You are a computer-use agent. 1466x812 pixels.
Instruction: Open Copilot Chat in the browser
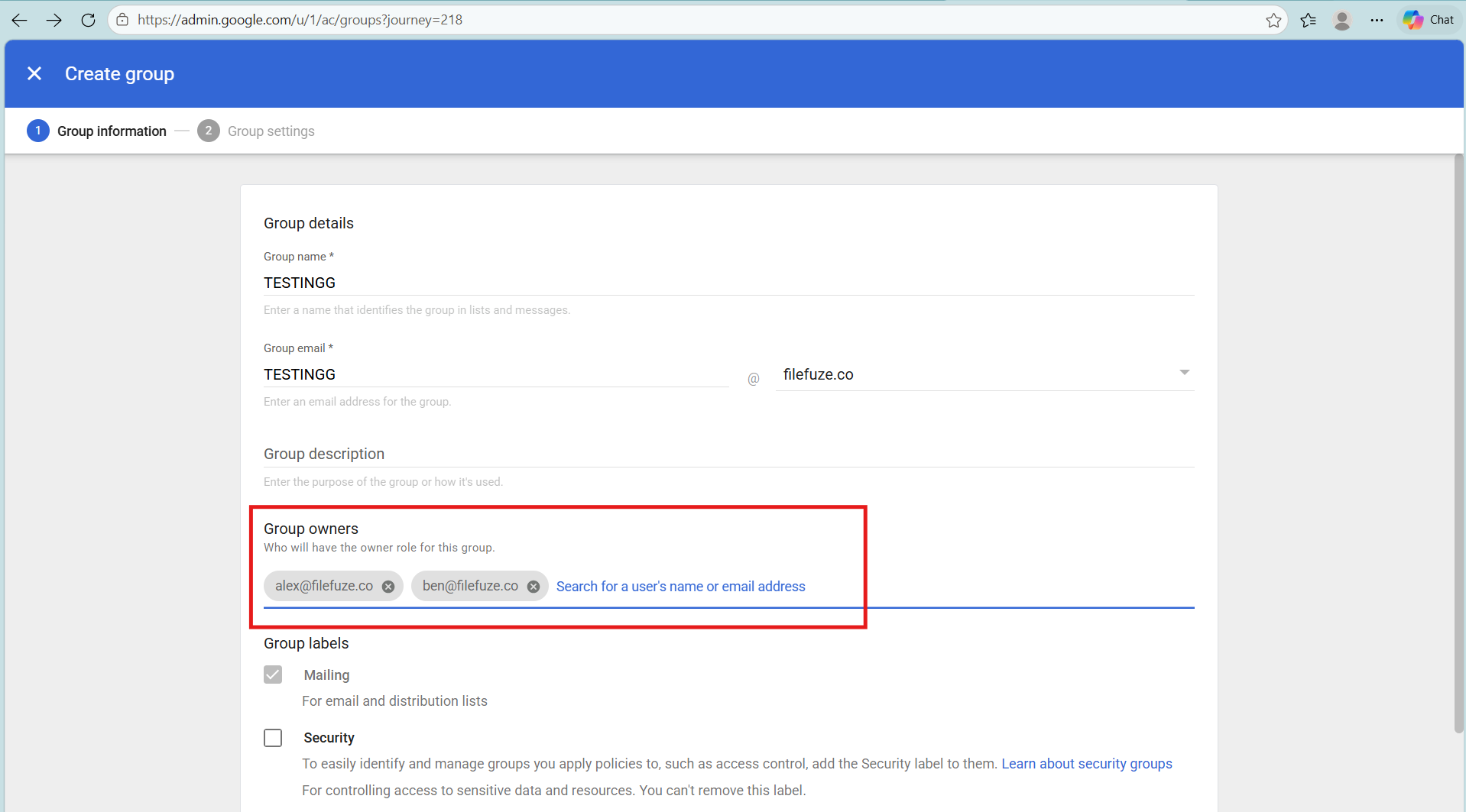(1429, 20)
